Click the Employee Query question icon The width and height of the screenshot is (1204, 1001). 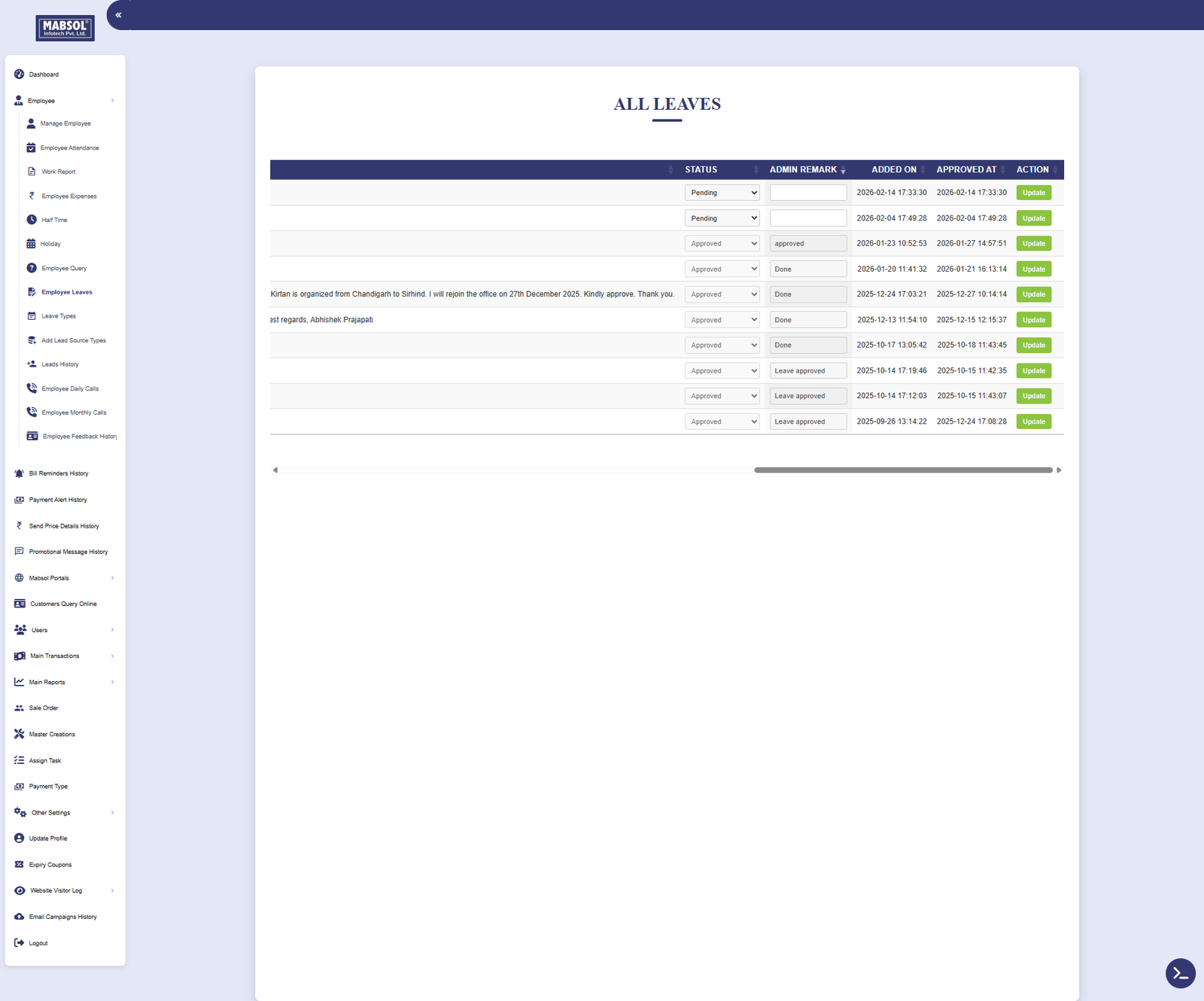point(32,268)
